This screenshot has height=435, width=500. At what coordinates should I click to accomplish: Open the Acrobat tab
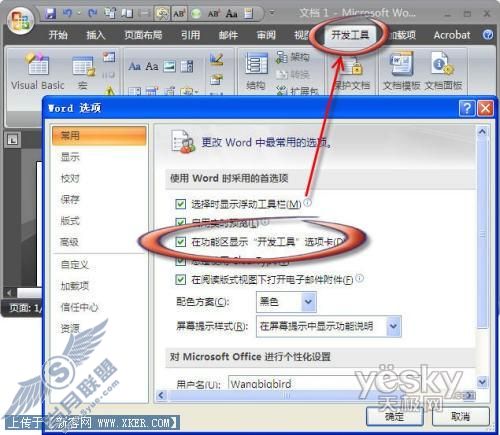(x=452, y=35)
